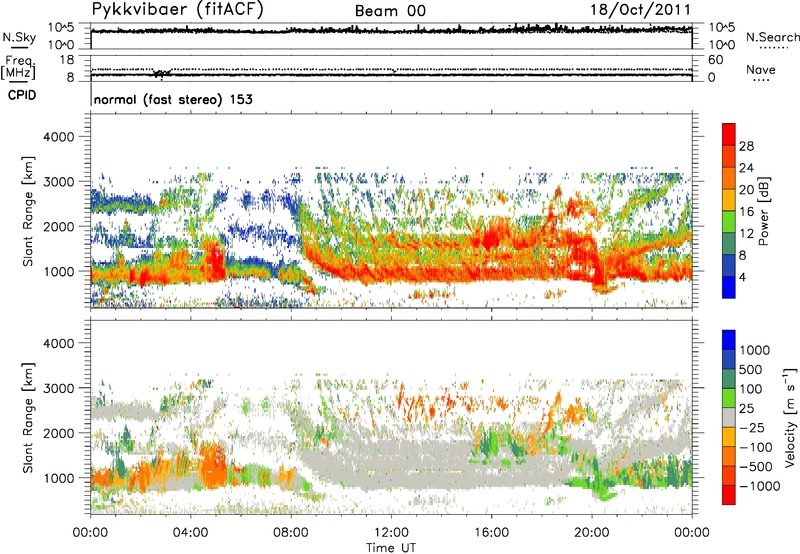Click the 'N.Sky' legend label
Image resolution: width=800 pixels, height=554 pixels.
pyautogui.click(x=19, y=37)
